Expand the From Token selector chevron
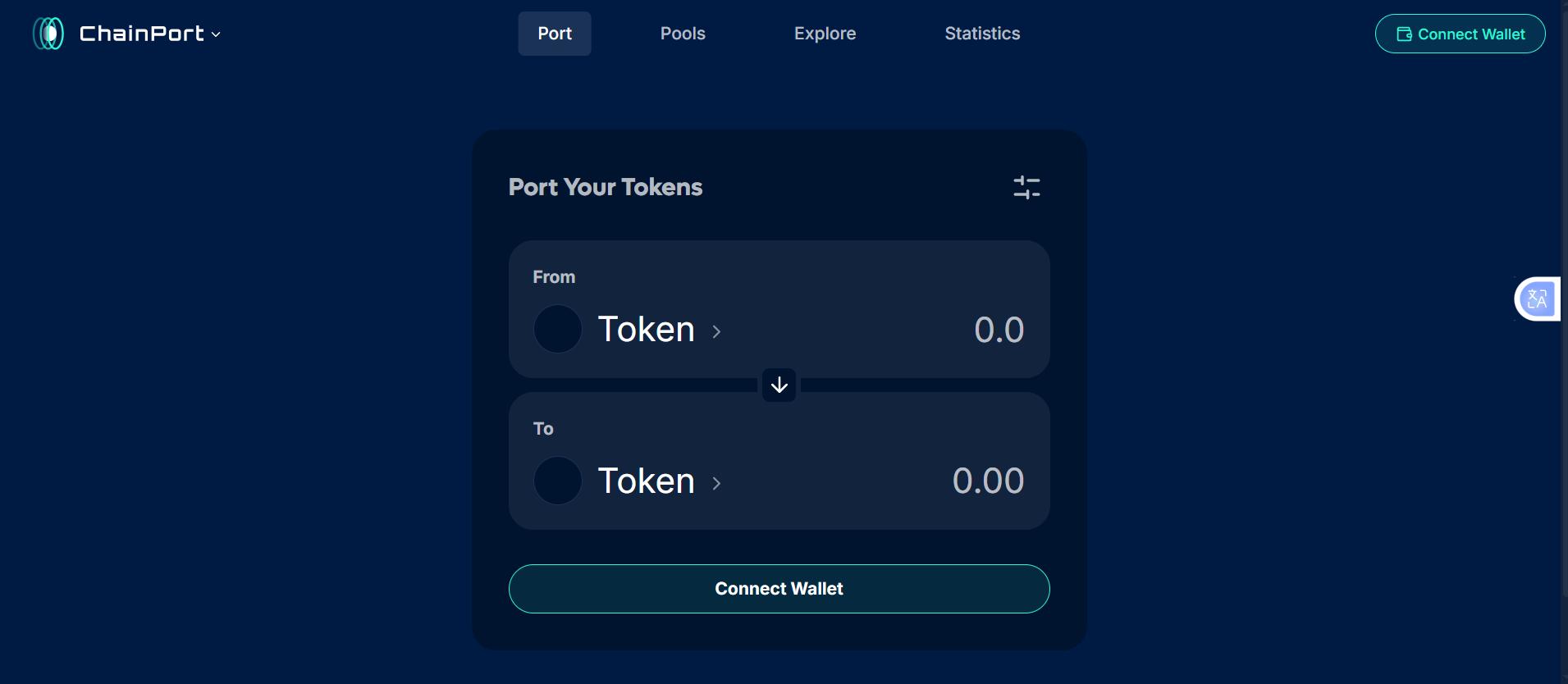This screenshot has width=1568, height=684. (x=715, y=331)
